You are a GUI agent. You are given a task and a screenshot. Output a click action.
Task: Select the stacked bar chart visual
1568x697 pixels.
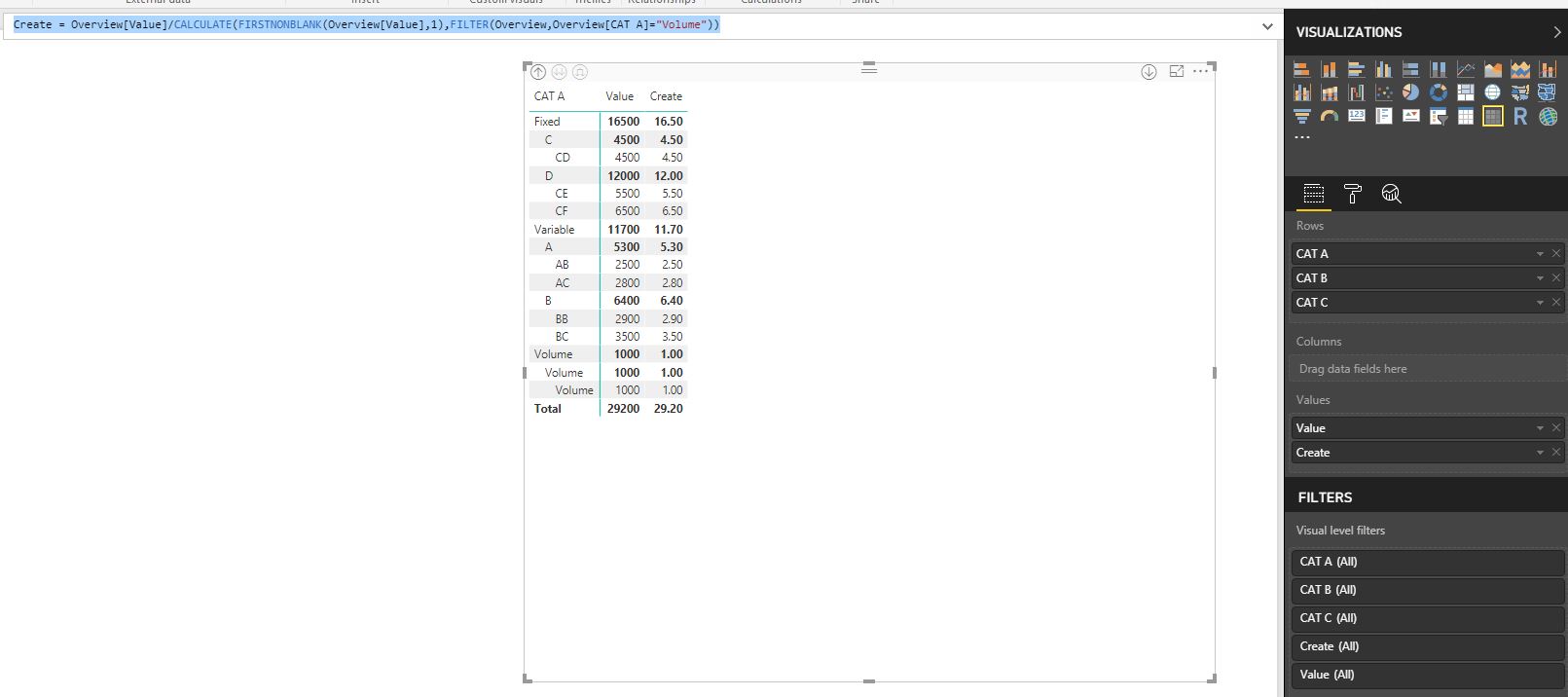(x=1302, y=69)
